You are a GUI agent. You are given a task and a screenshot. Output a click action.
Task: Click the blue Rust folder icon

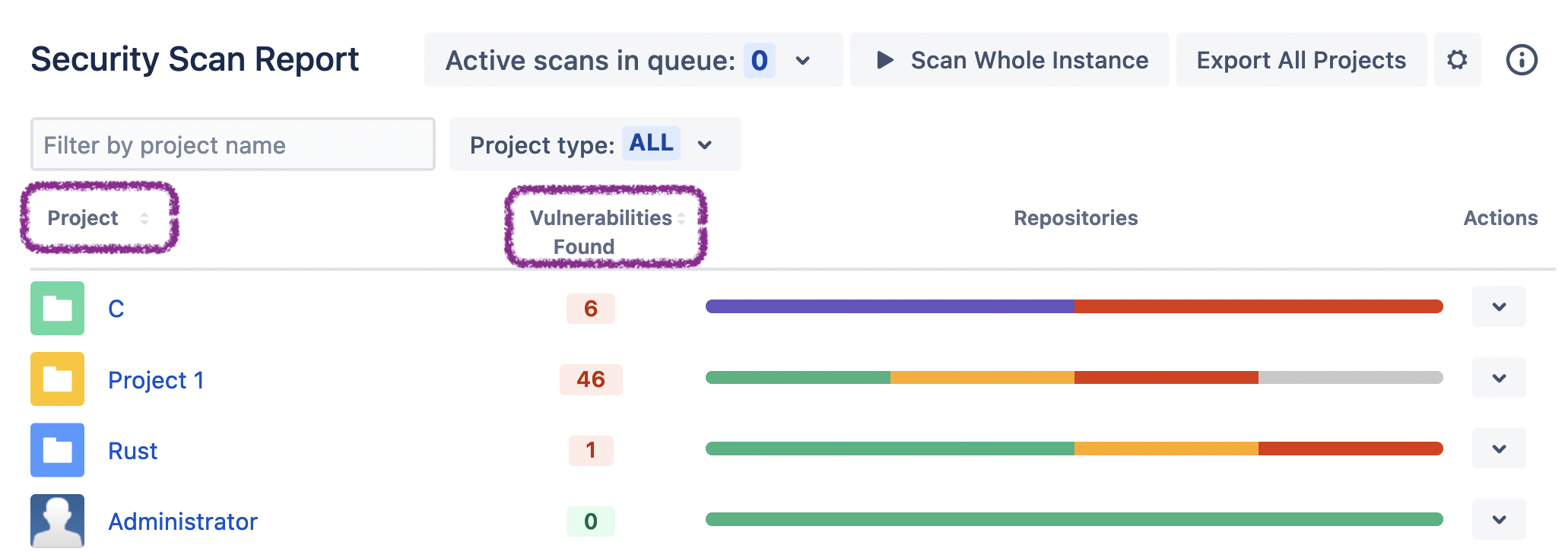(x=57, y=450)
